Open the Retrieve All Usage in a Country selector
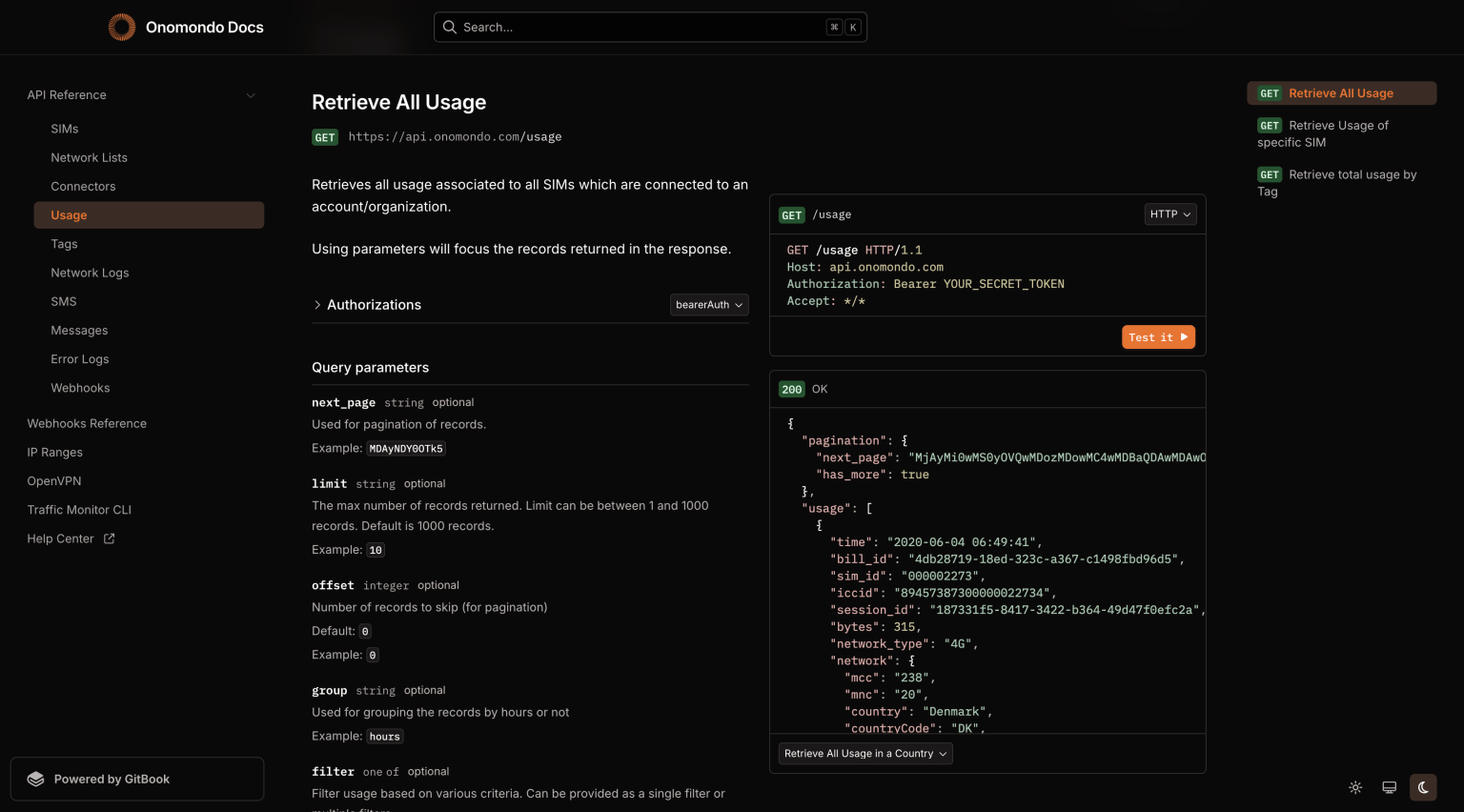Image resolution: width=1464 pixels, height=812 pixels. tap(864, 753)
